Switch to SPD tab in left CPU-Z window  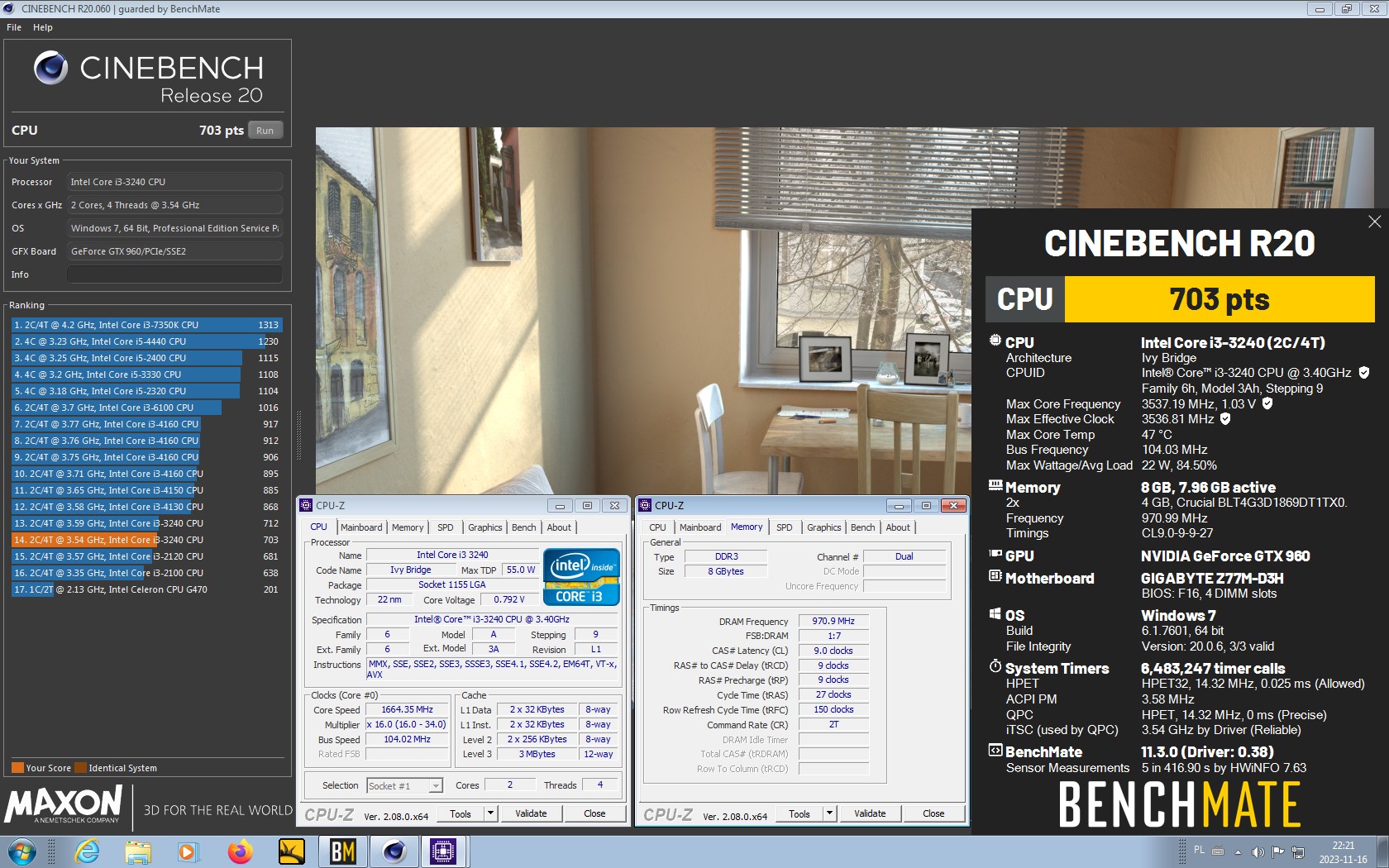(x=446, y=527)
